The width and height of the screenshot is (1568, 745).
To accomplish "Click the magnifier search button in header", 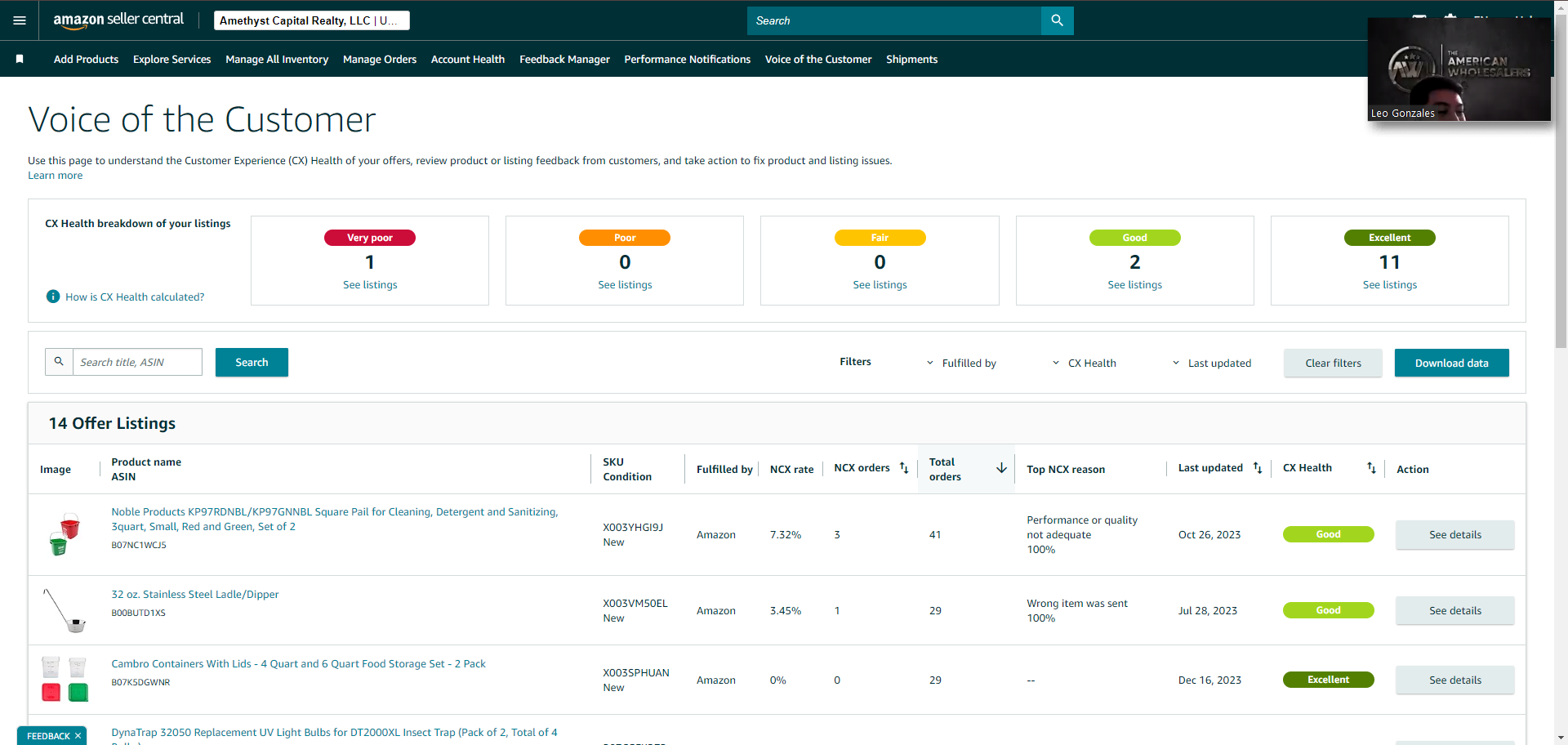I will 1057,20.
